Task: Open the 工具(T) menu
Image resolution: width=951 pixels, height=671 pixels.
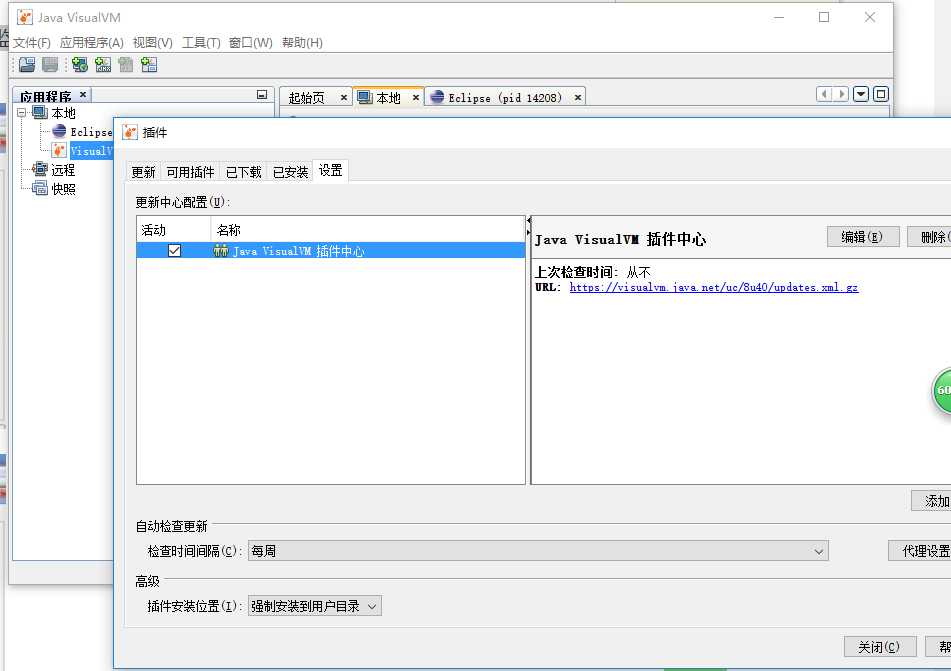Action: [x=201, y=42]
